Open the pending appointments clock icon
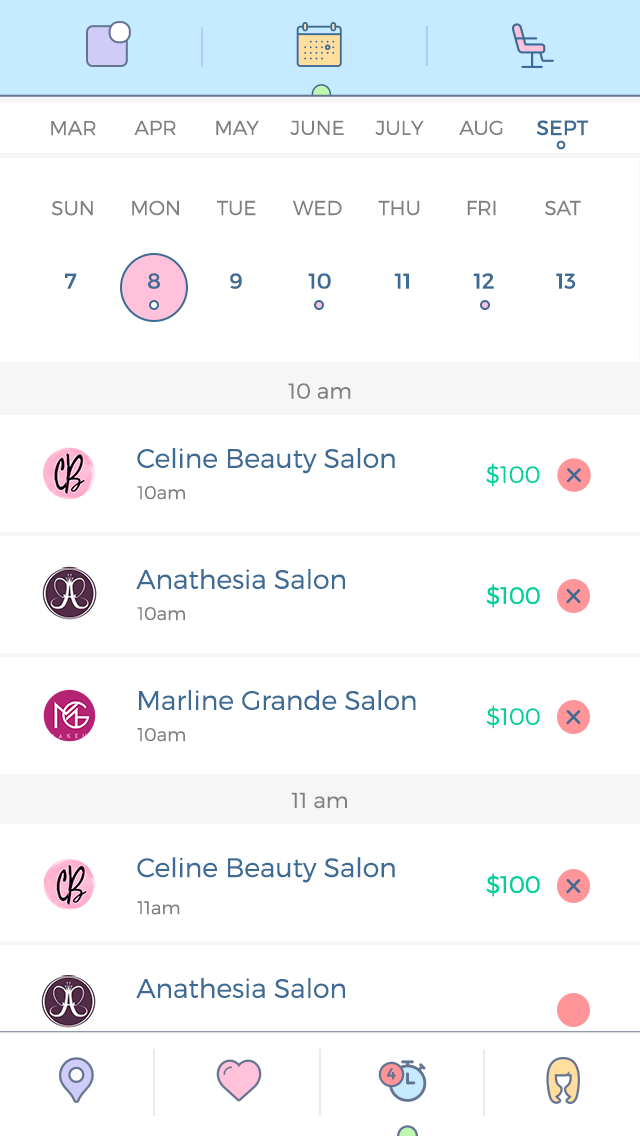This screenshot has width=640, height=1136. [x=403, y=1081]
